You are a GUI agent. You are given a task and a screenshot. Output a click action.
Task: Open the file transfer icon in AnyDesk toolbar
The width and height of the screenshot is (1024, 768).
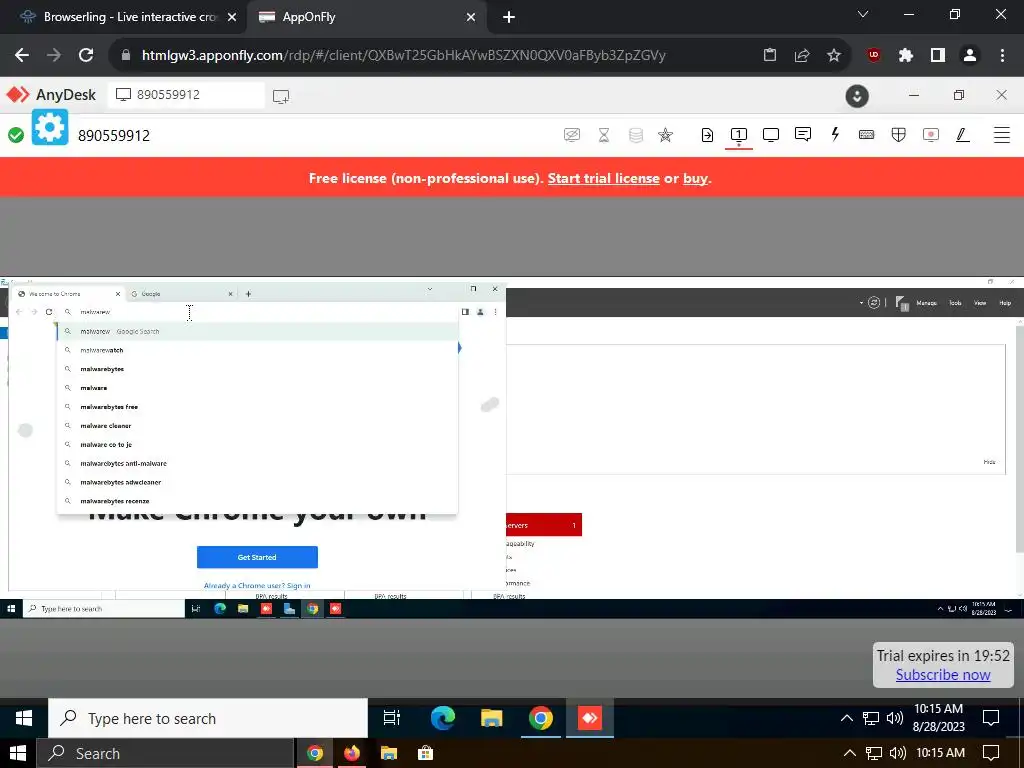[x=707, y=135]
